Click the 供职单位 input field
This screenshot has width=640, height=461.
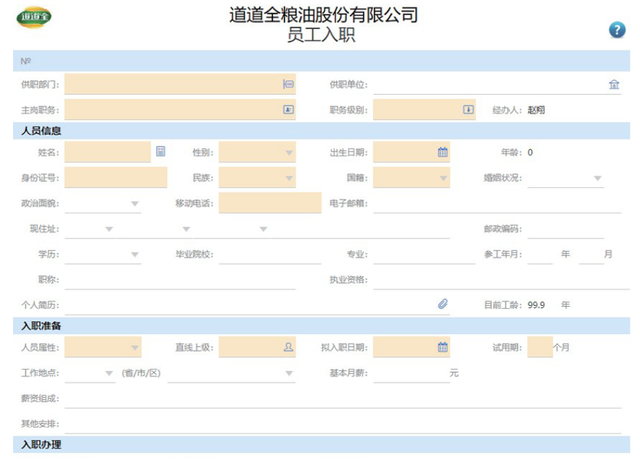coord(497,84)
